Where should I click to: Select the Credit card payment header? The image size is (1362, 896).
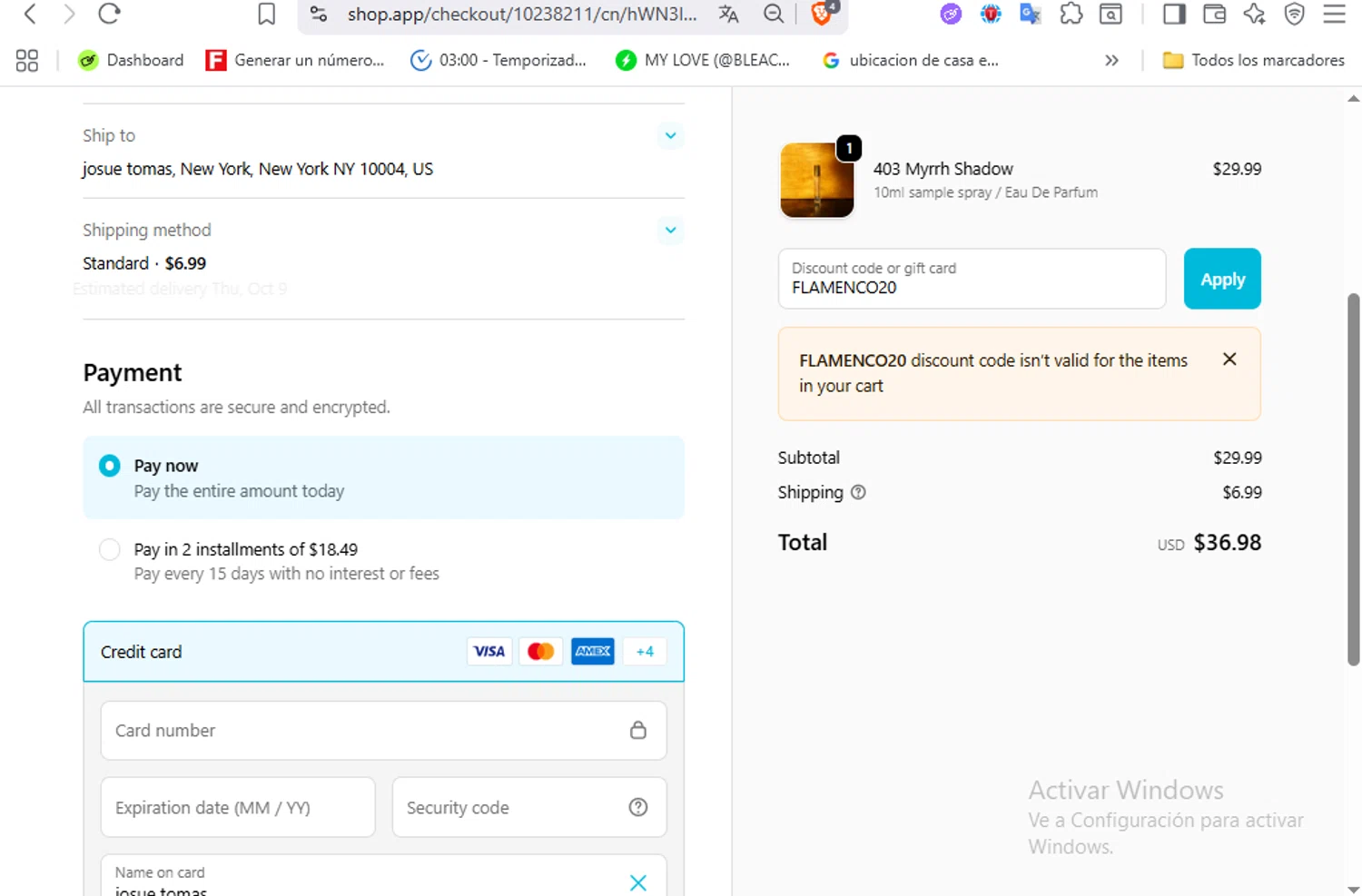tap(383, 651)
